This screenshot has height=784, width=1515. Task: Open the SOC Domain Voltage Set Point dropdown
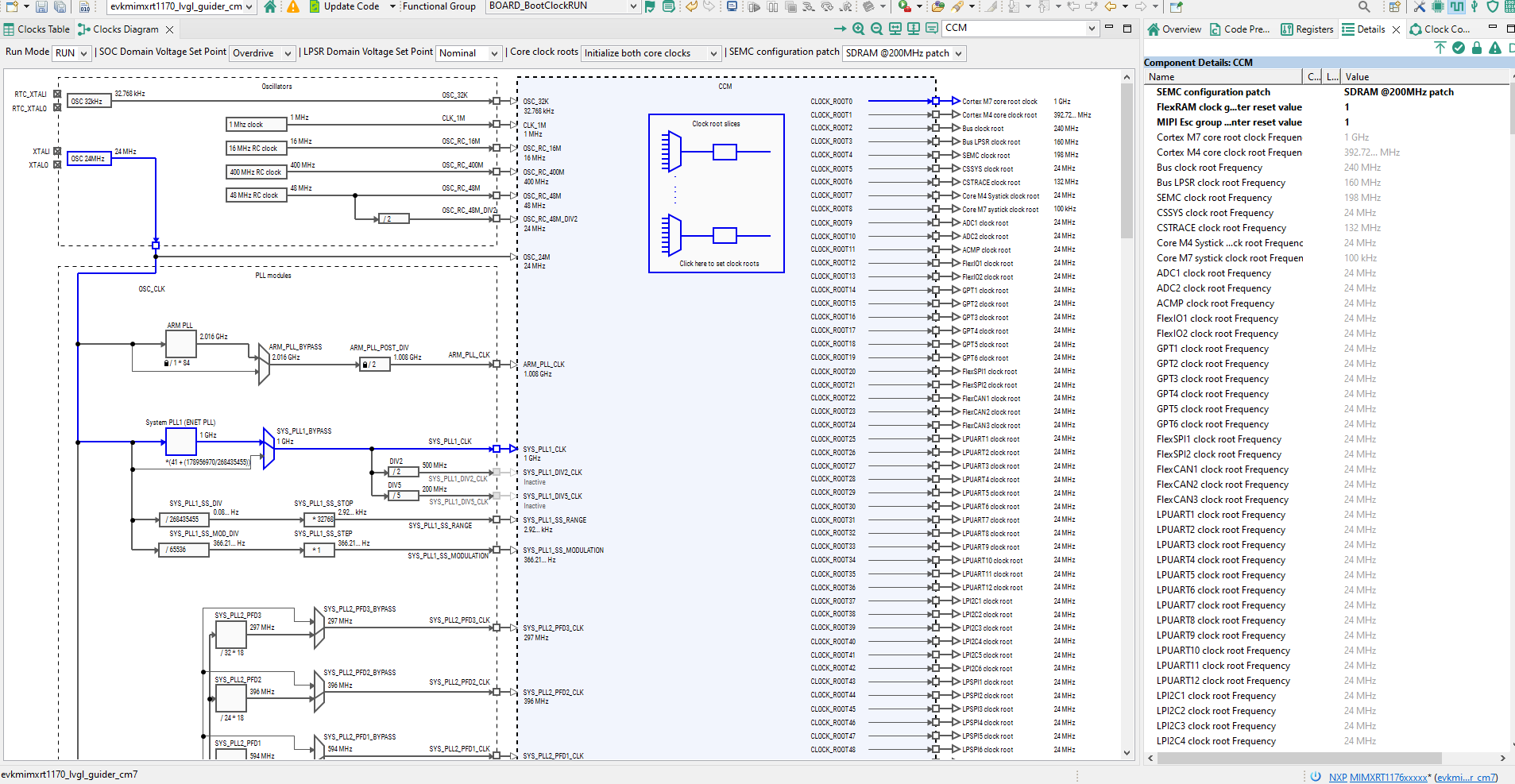(262, 52)
